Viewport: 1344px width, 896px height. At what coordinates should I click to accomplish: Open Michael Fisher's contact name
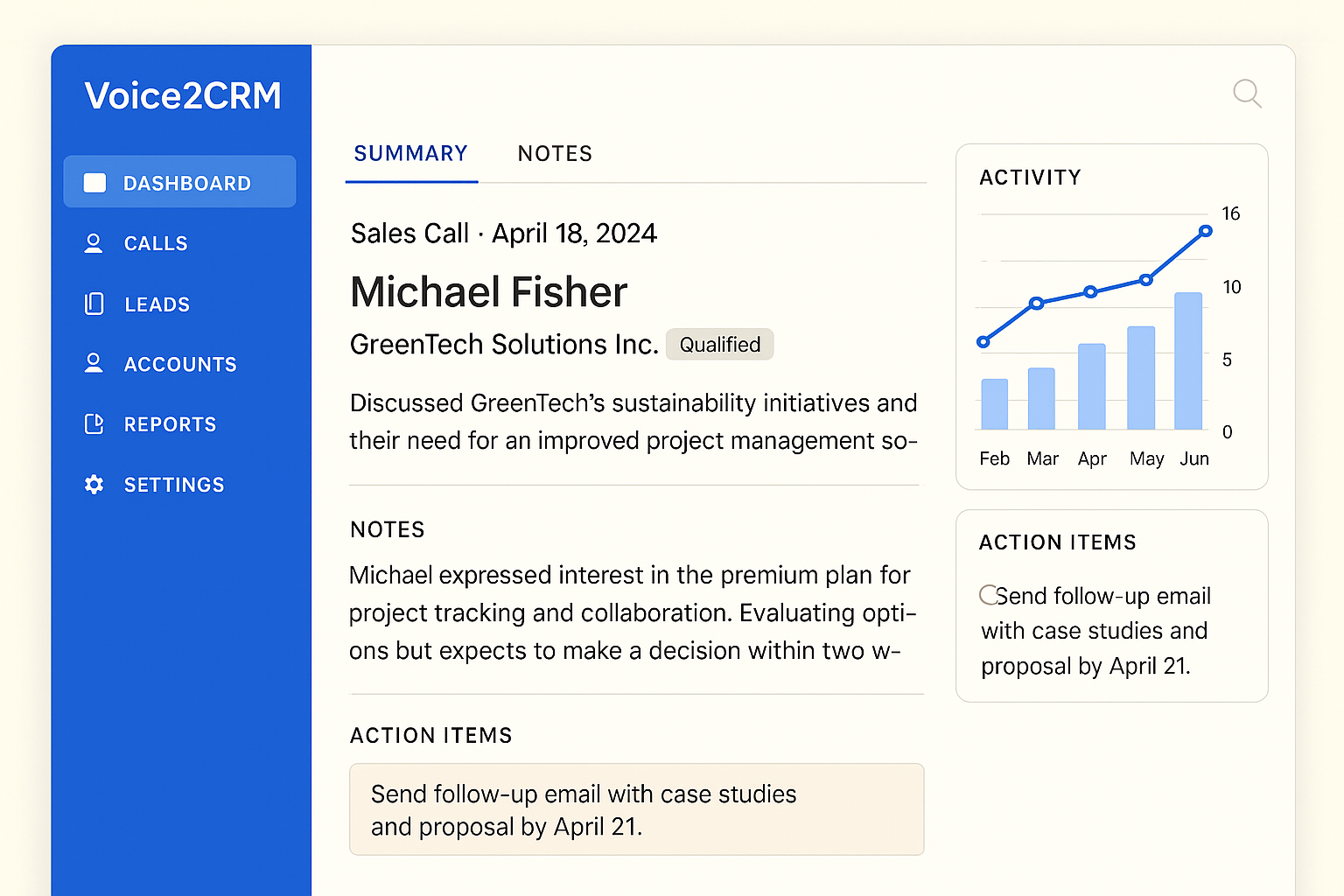click(x=488, y=292)
